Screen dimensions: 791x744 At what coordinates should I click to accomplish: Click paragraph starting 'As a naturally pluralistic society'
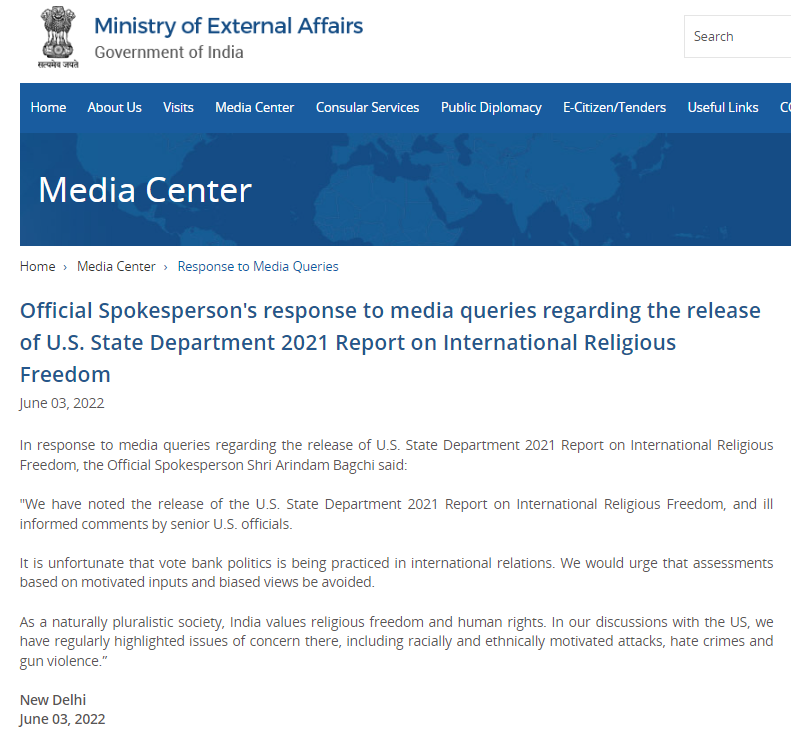(397, 641)
